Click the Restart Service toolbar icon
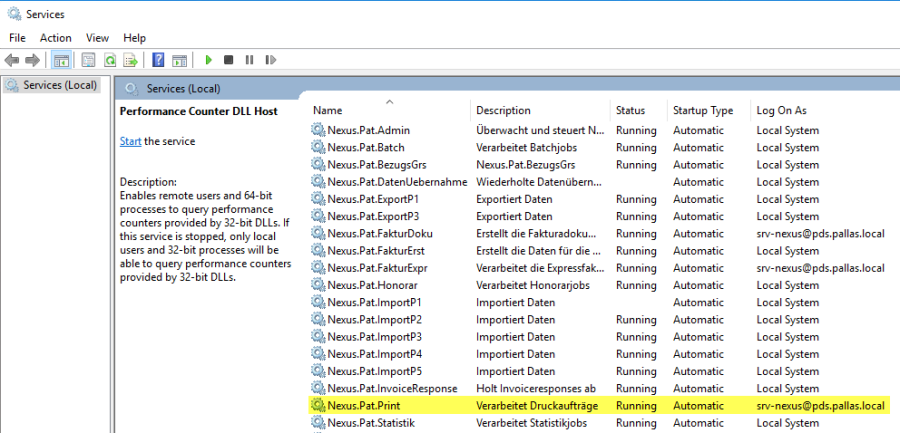 (x=269, y=61)
